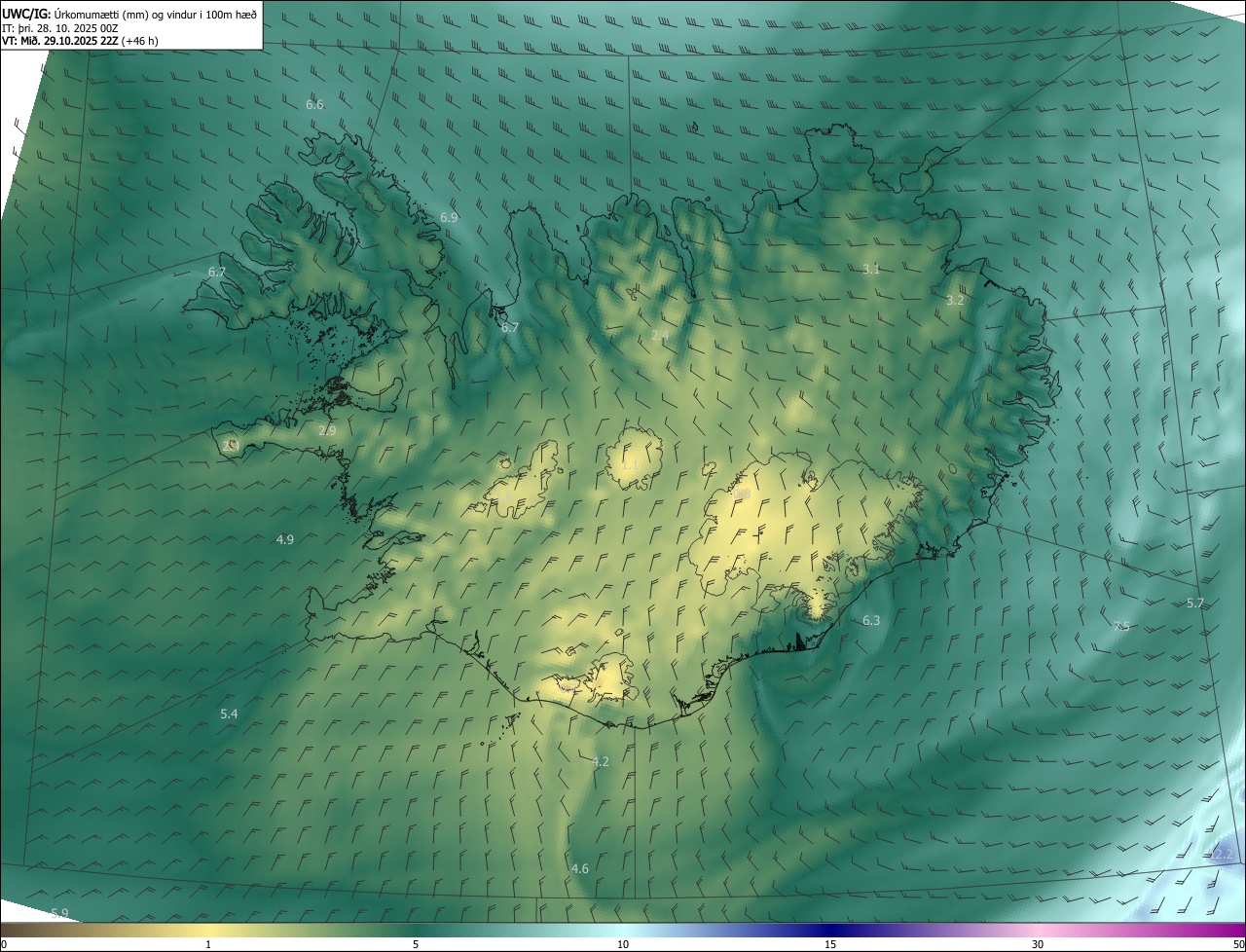This screenshot has width=1246, height=952.
Task: Click the colour scale tick label '10'
Action: [623, 944]
